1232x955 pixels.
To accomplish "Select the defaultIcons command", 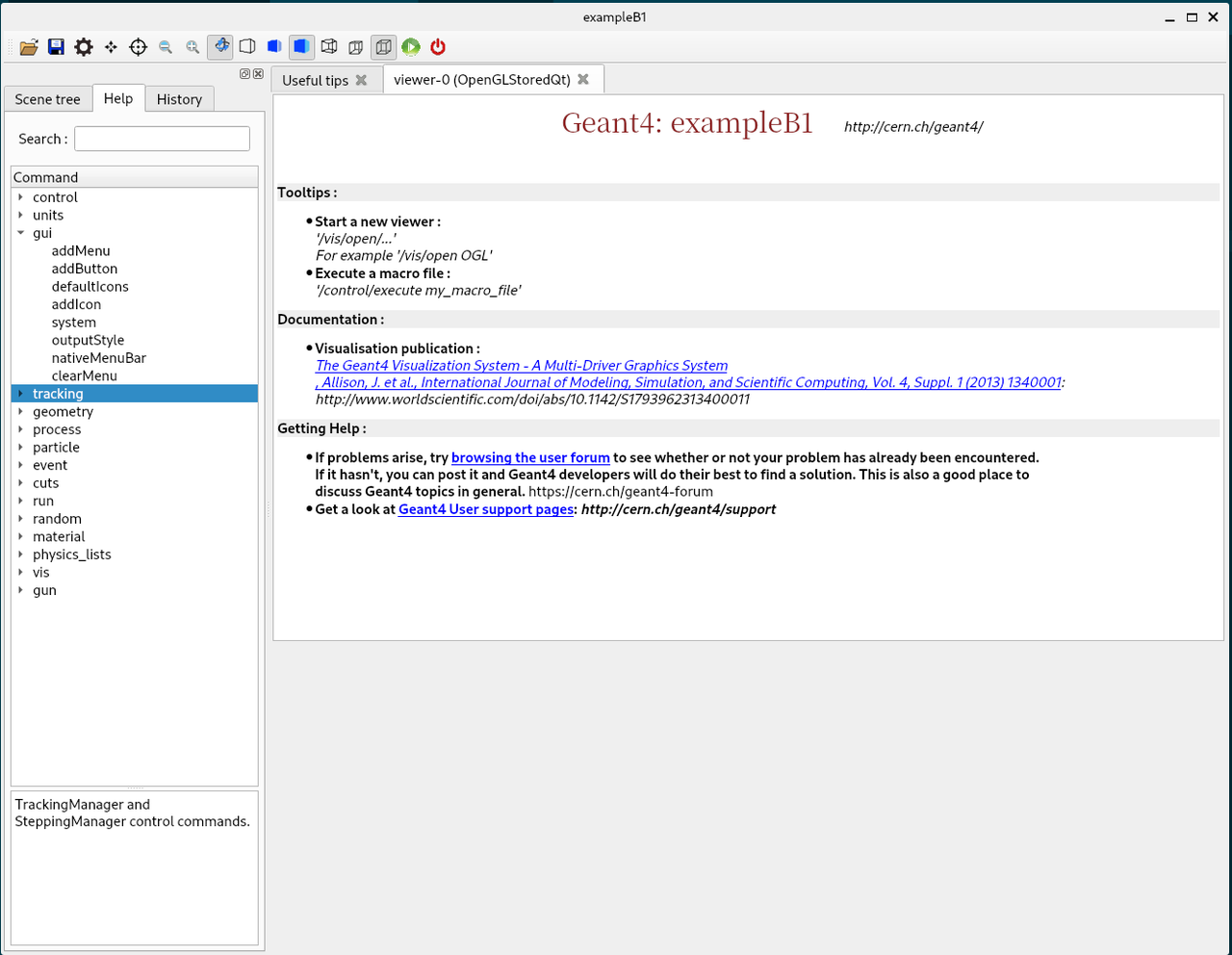I will (x=90, y=286).
